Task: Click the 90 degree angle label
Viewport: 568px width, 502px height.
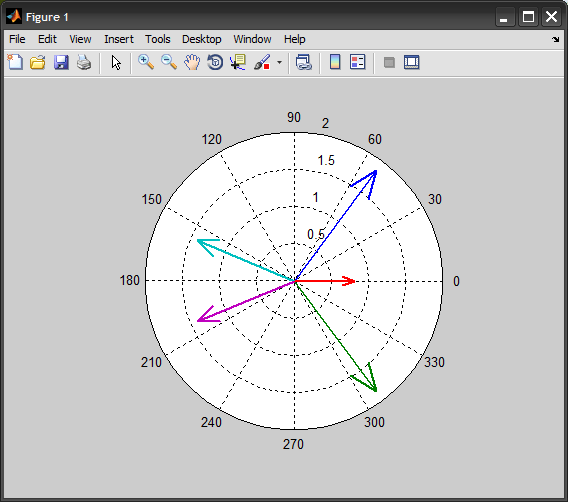Action: pos(294,117)
